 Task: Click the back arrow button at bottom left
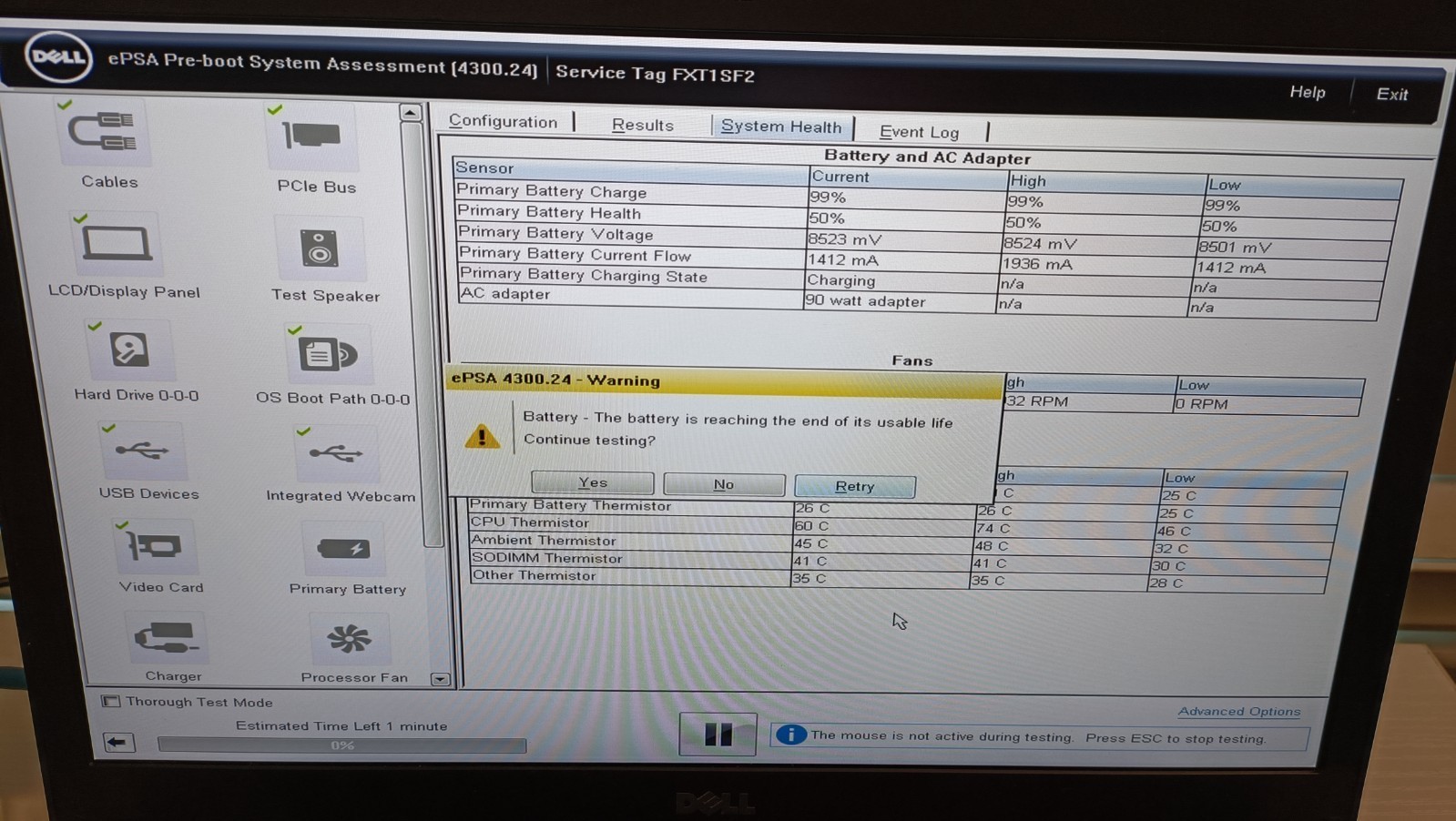click(x=117, y=743)
